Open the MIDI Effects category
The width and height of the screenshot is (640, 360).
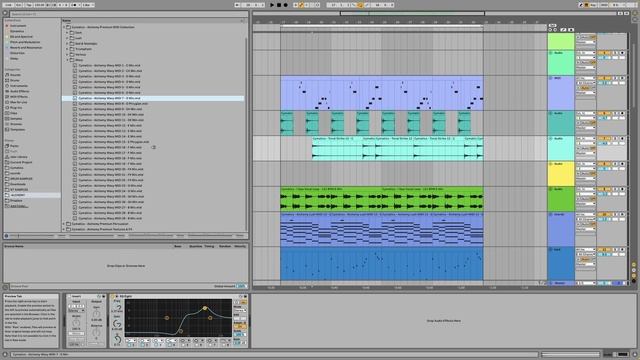point(19,97)
